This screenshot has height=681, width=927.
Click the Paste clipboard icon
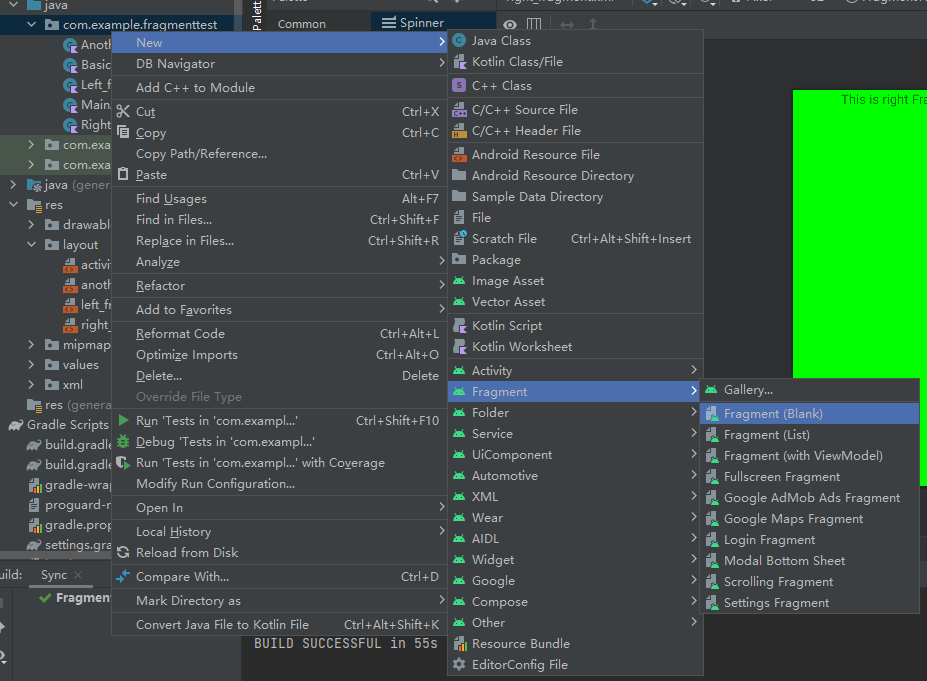coord(123,174)
